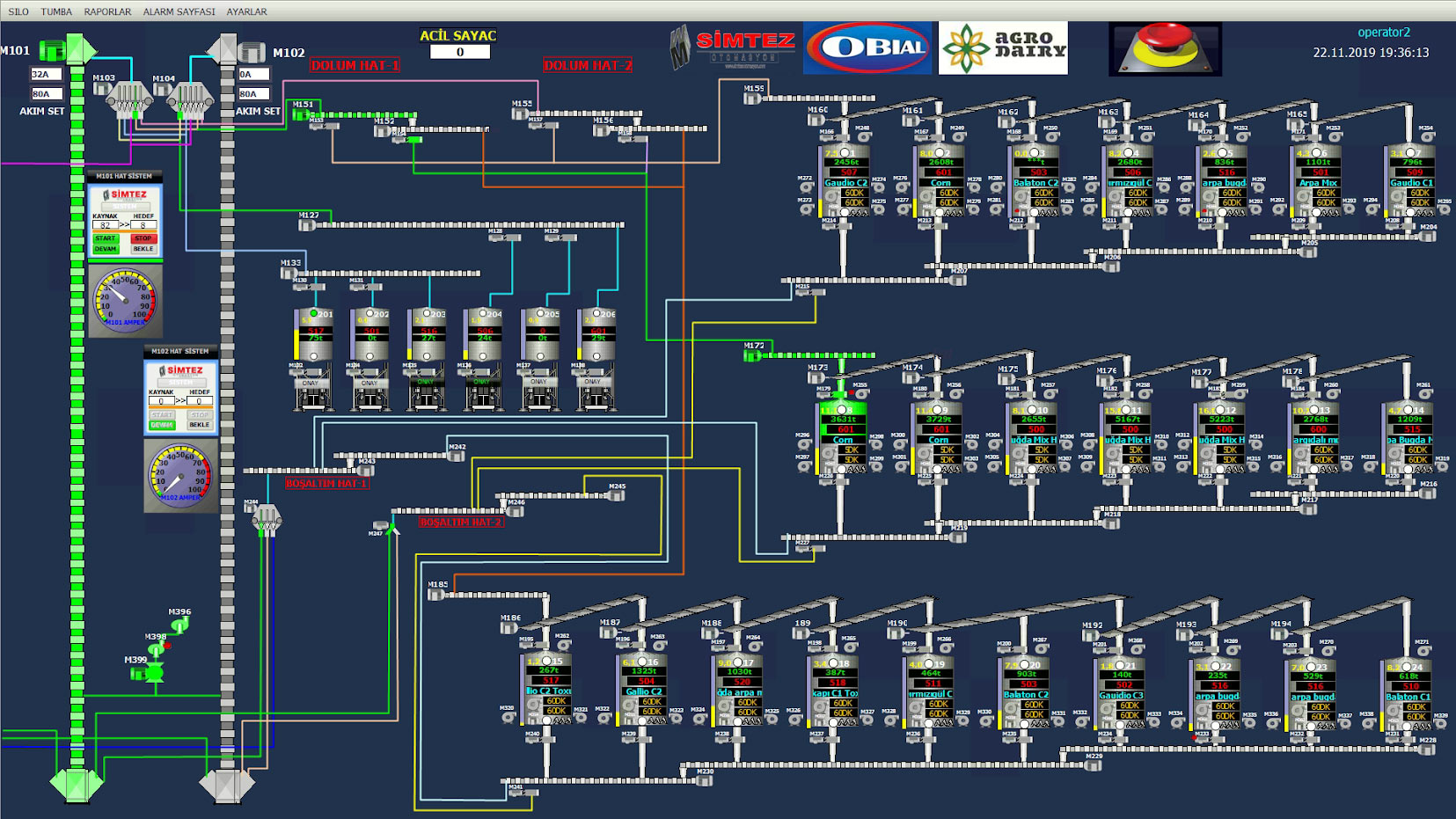Open the ALARM SAYFASI menu

click(179, 11)
